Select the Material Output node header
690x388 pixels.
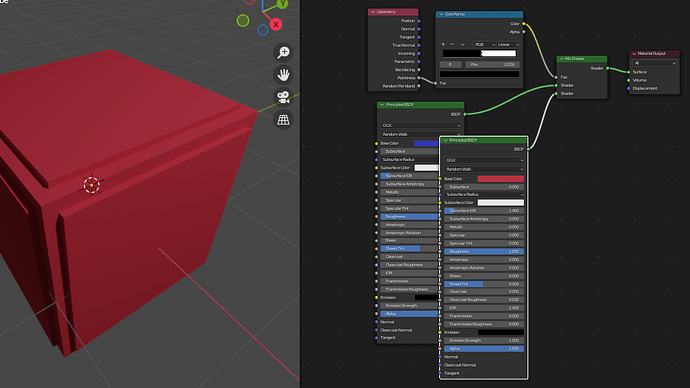pos(654,54)
